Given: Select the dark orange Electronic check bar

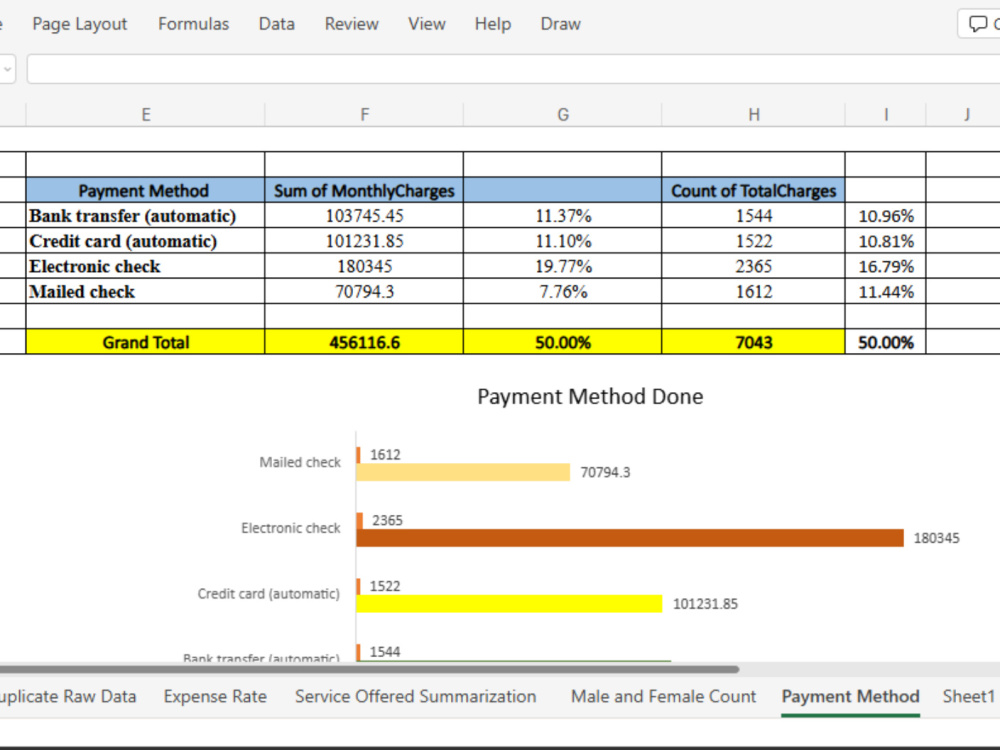Looking at the screenshot, I should point(629,538).
